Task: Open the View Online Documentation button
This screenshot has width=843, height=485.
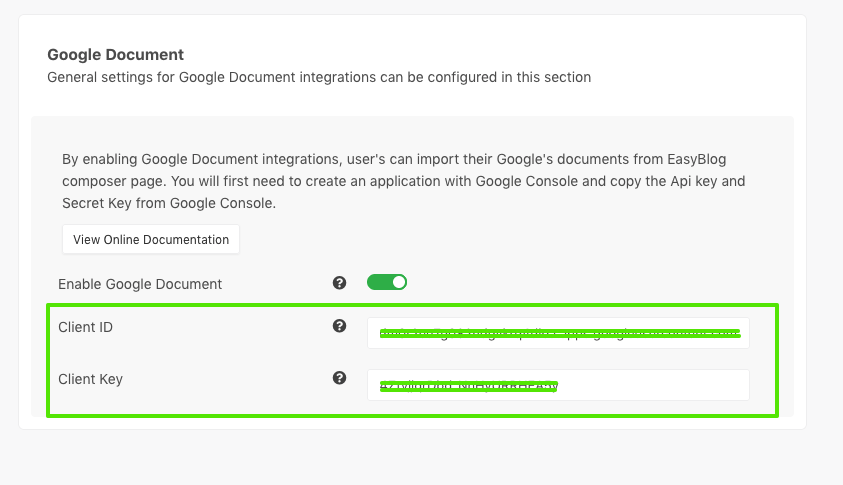Action: click(x=151, y=239)
